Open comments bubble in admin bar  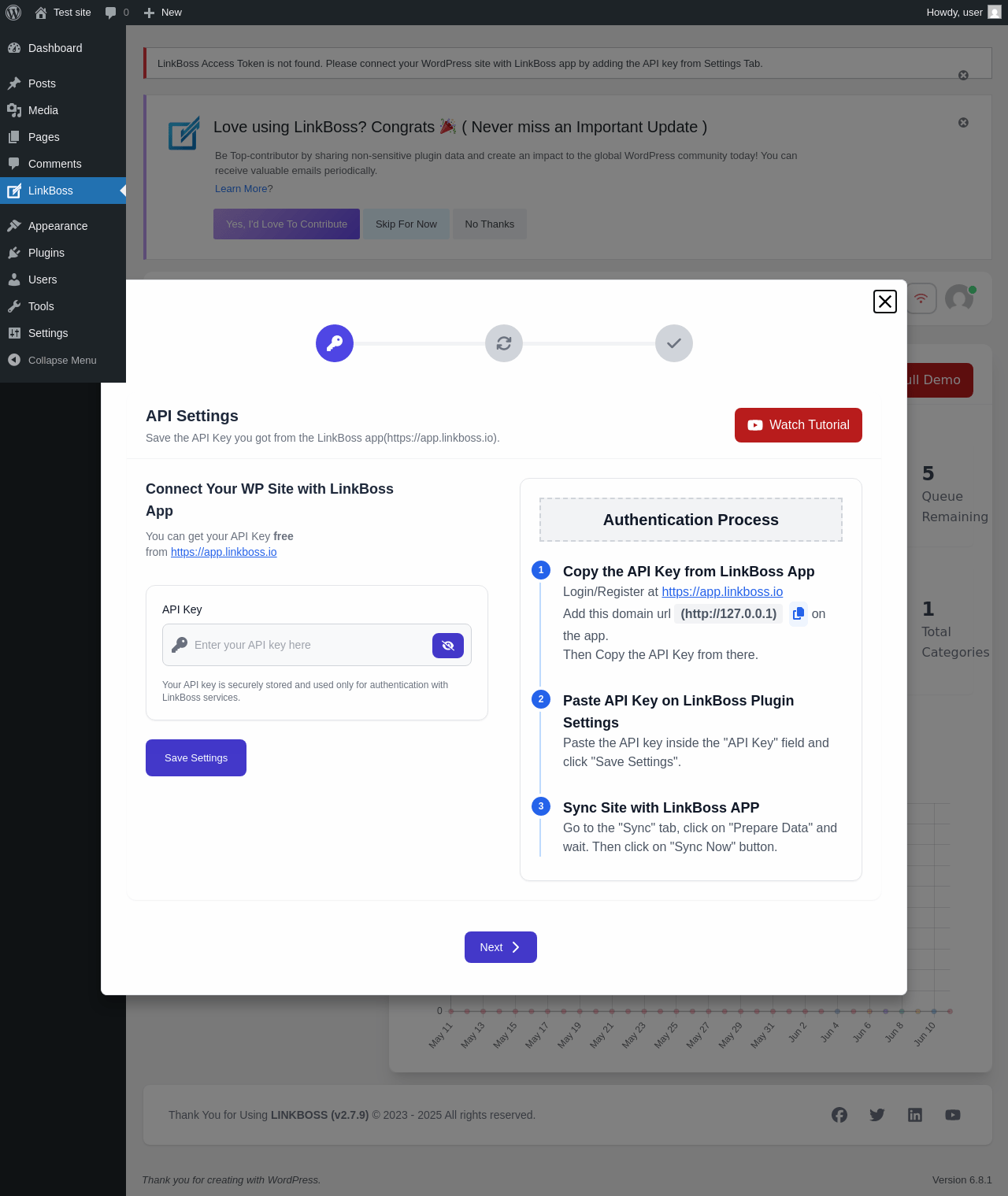click(117, 13)
